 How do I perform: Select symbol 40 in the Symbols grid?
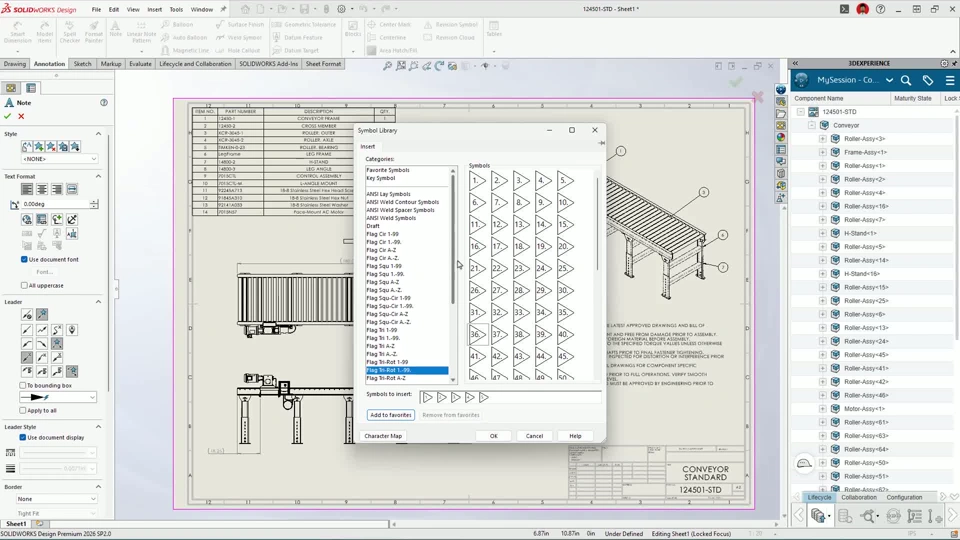pyautogui.click(x=565, y=334)
